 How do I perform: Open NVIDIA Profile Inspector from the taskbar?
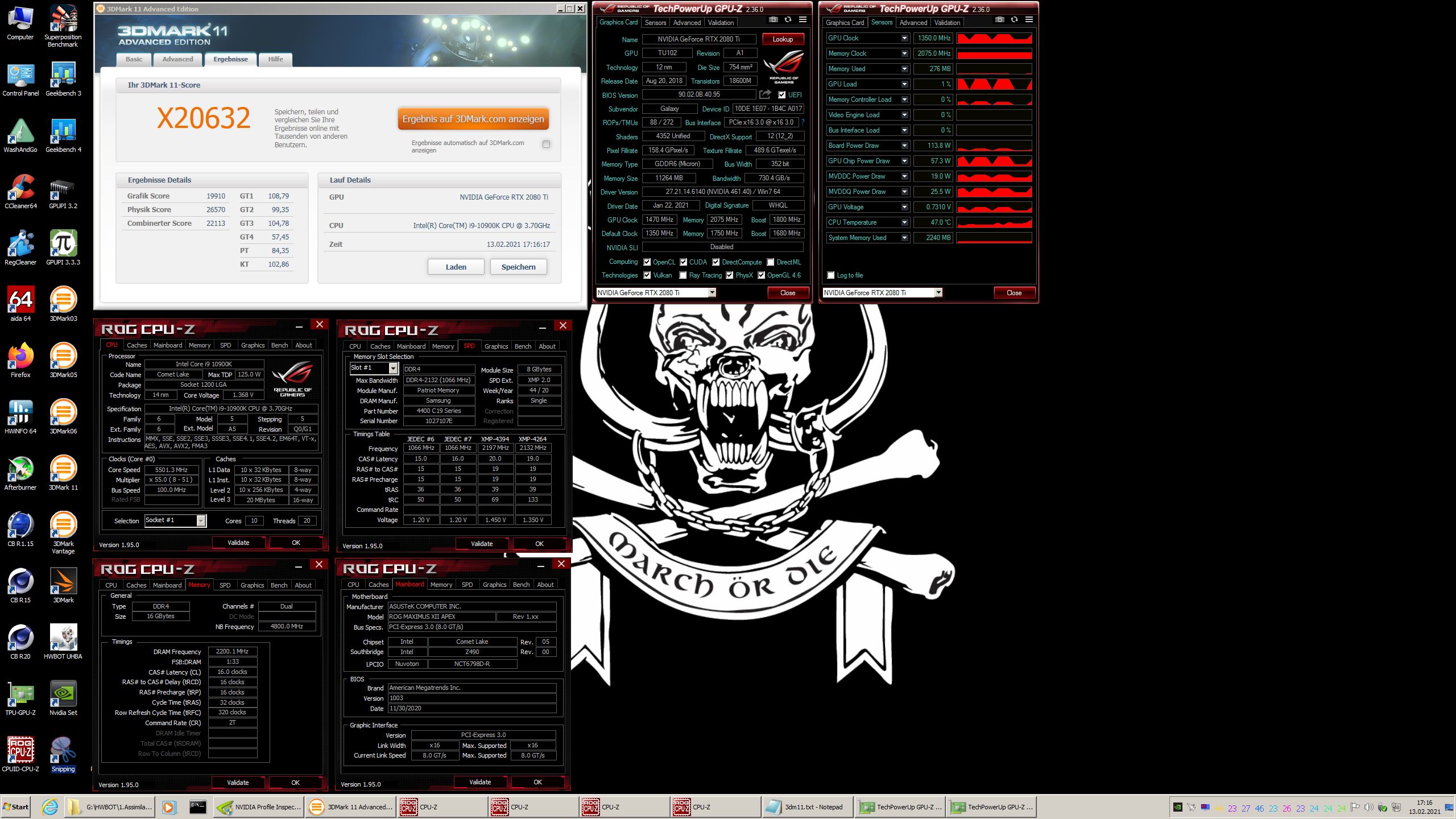(x=259, y=806)
